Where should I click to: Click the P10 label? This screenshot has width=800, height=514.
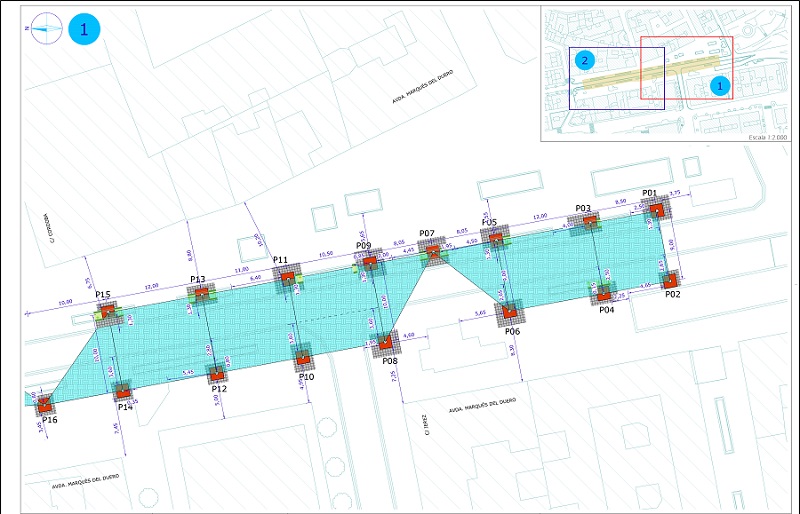pos(307,377)
